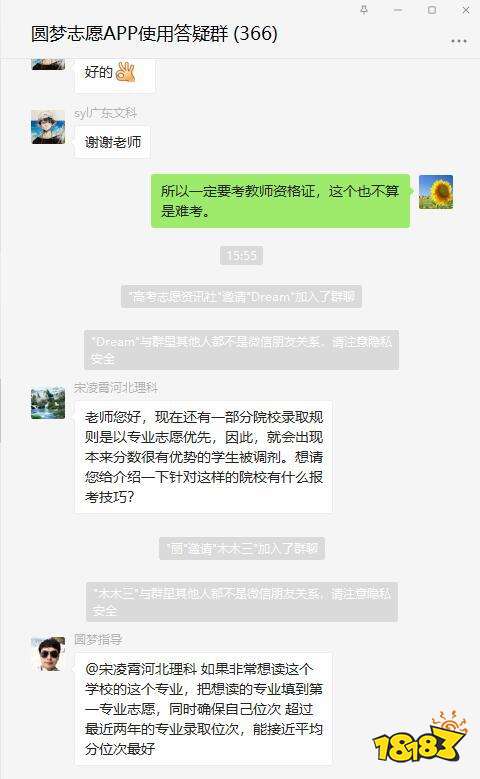Select the 谢谢老师 message bubble
The image size is (480, 779).
point(113,143)
